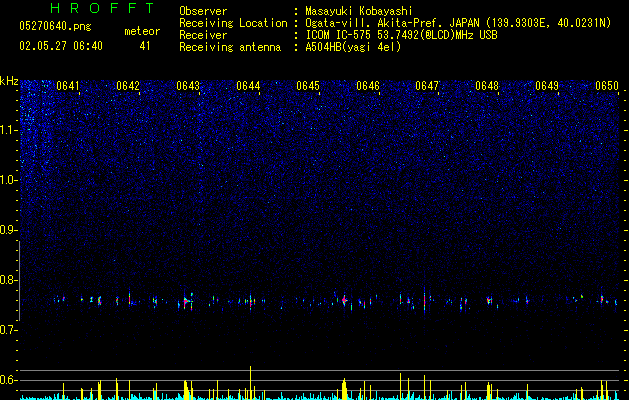629x400 pixels.
Task: Click the timestamp 02.05.27 06:40
Action: point(61,46)
